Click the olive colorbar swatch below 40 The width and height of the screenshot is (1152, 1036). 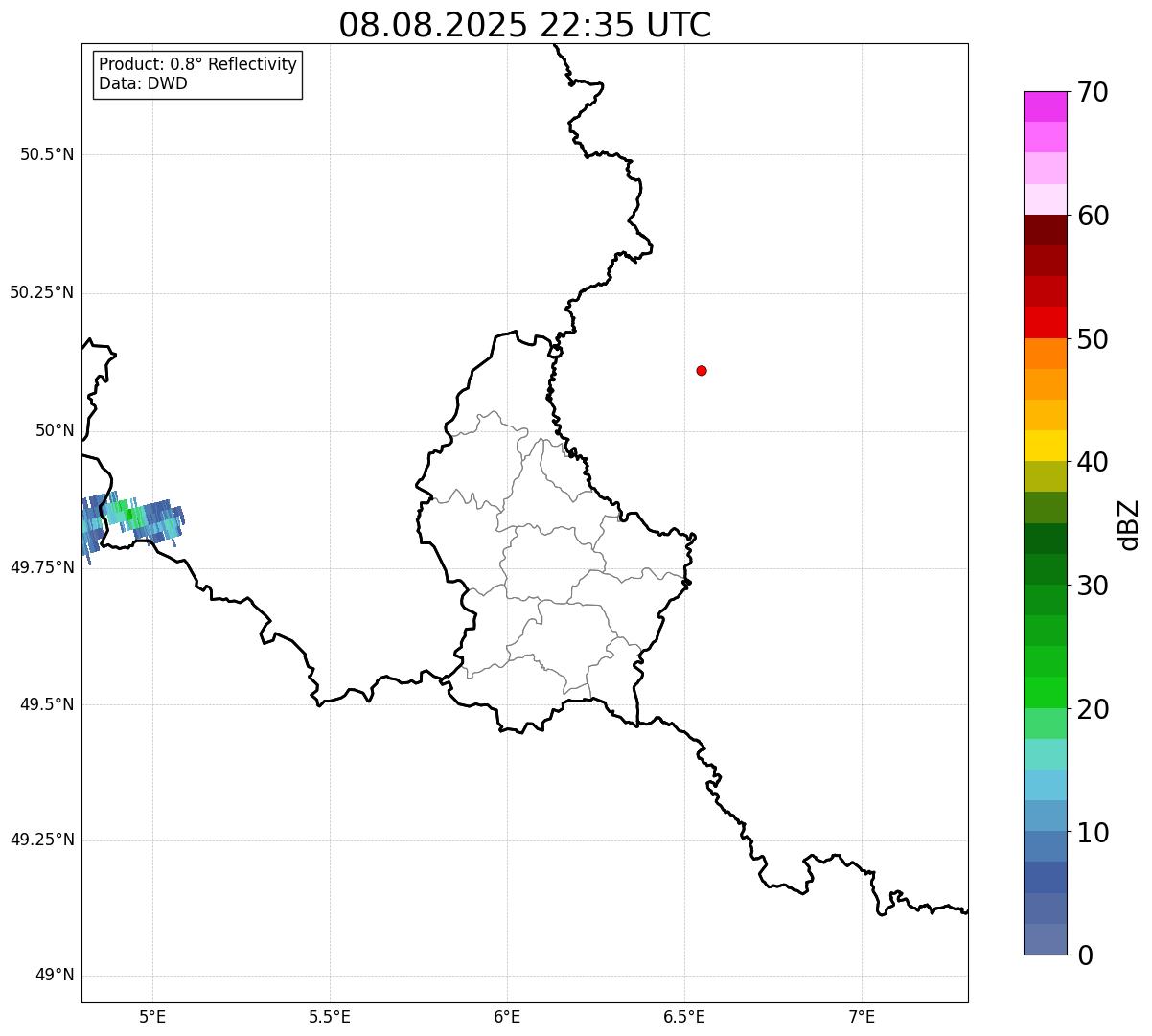(1045, 476)
